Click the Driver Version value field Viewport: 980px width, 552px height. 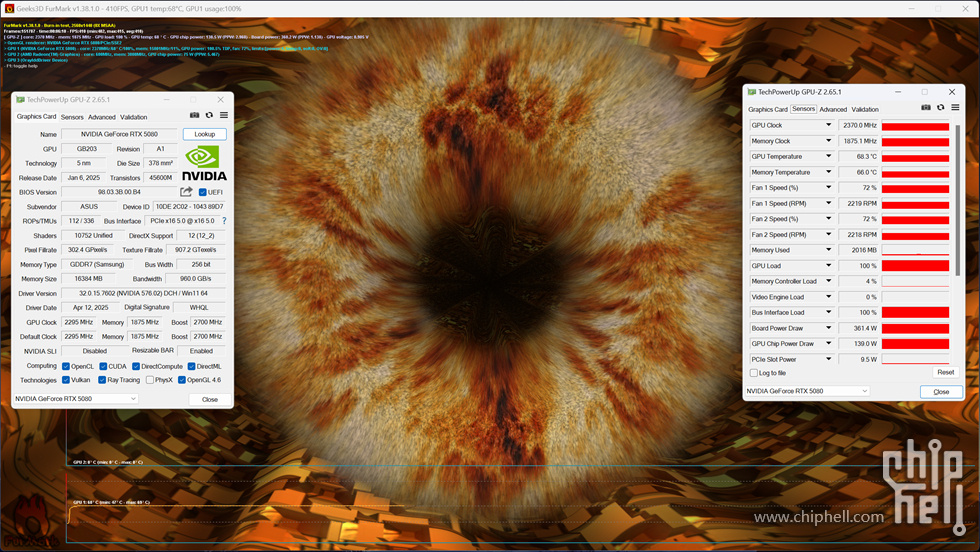pyautogui.click(x=143, y=293)
